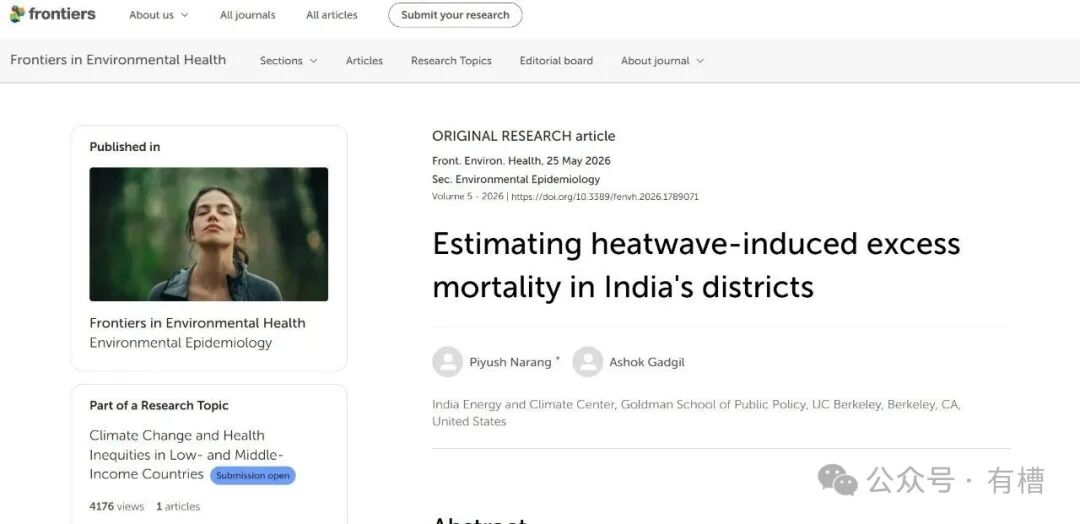Click the India Energy and Climate Center affiliation
The height and width of the screenshot is (524, 1080).
[696, 413]
